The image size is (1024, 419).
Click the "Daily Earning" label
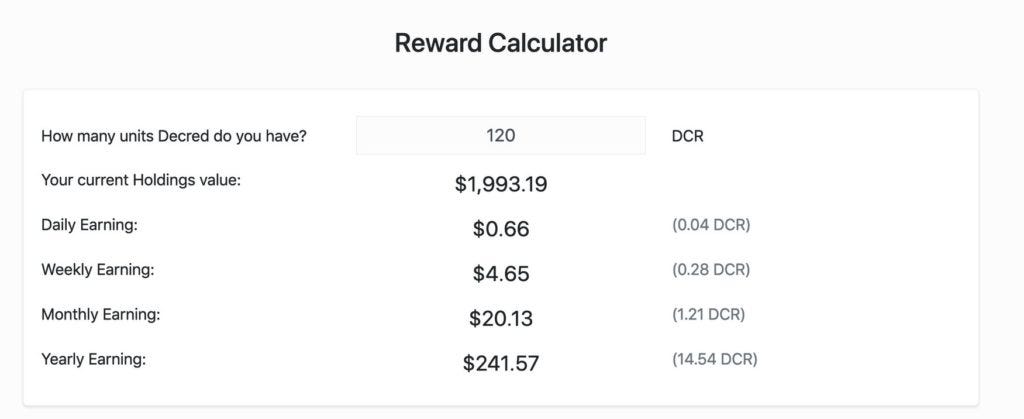point(89,225)
